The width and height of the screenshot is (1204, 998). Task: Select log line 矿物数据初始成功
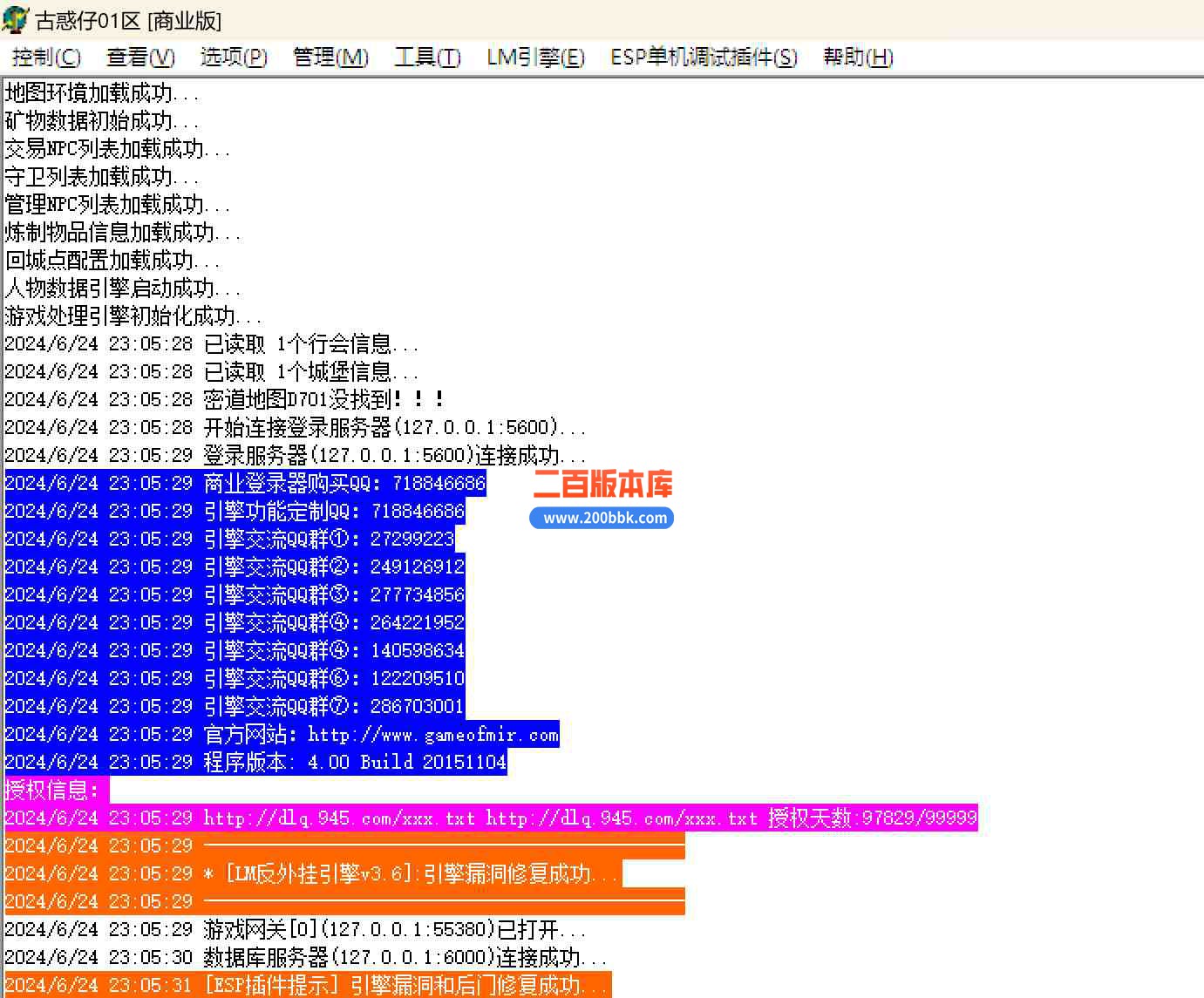click(x=102, y=120)
